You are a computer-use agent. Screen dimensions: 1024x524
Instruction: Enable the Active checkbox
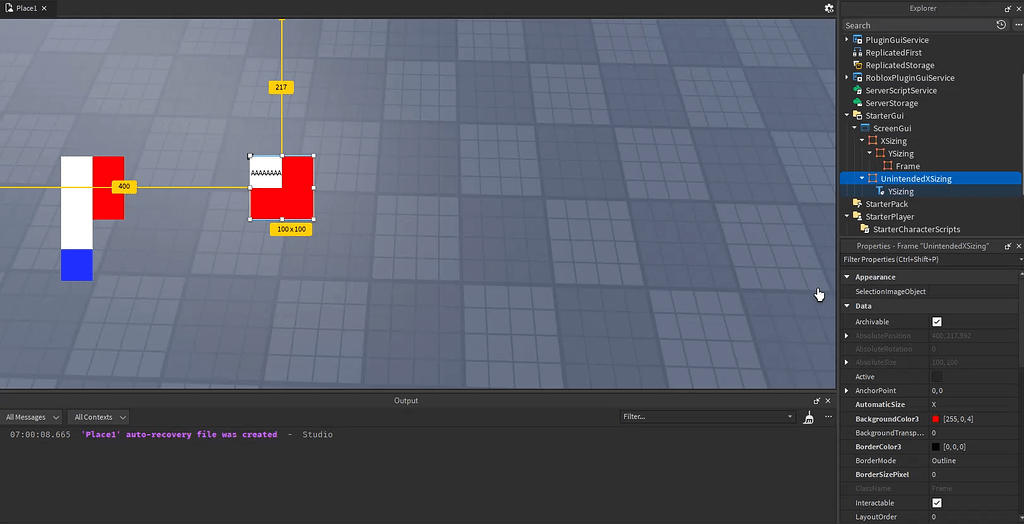[936, 376]
